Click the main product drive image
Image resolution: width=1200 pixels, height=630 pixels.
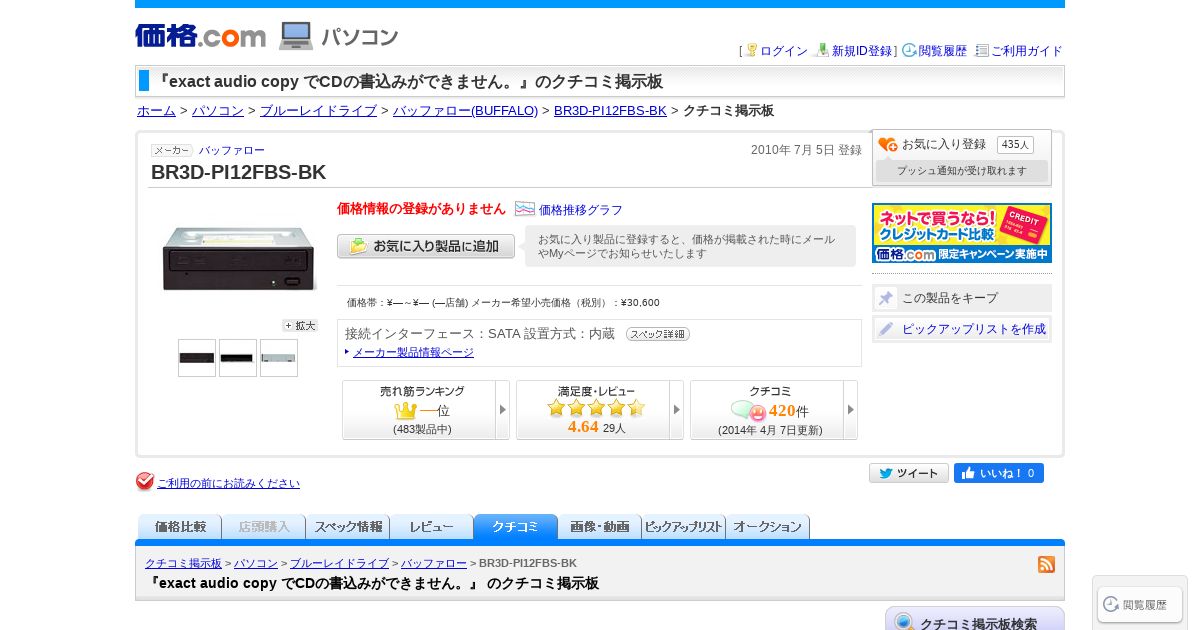point(239,259)
